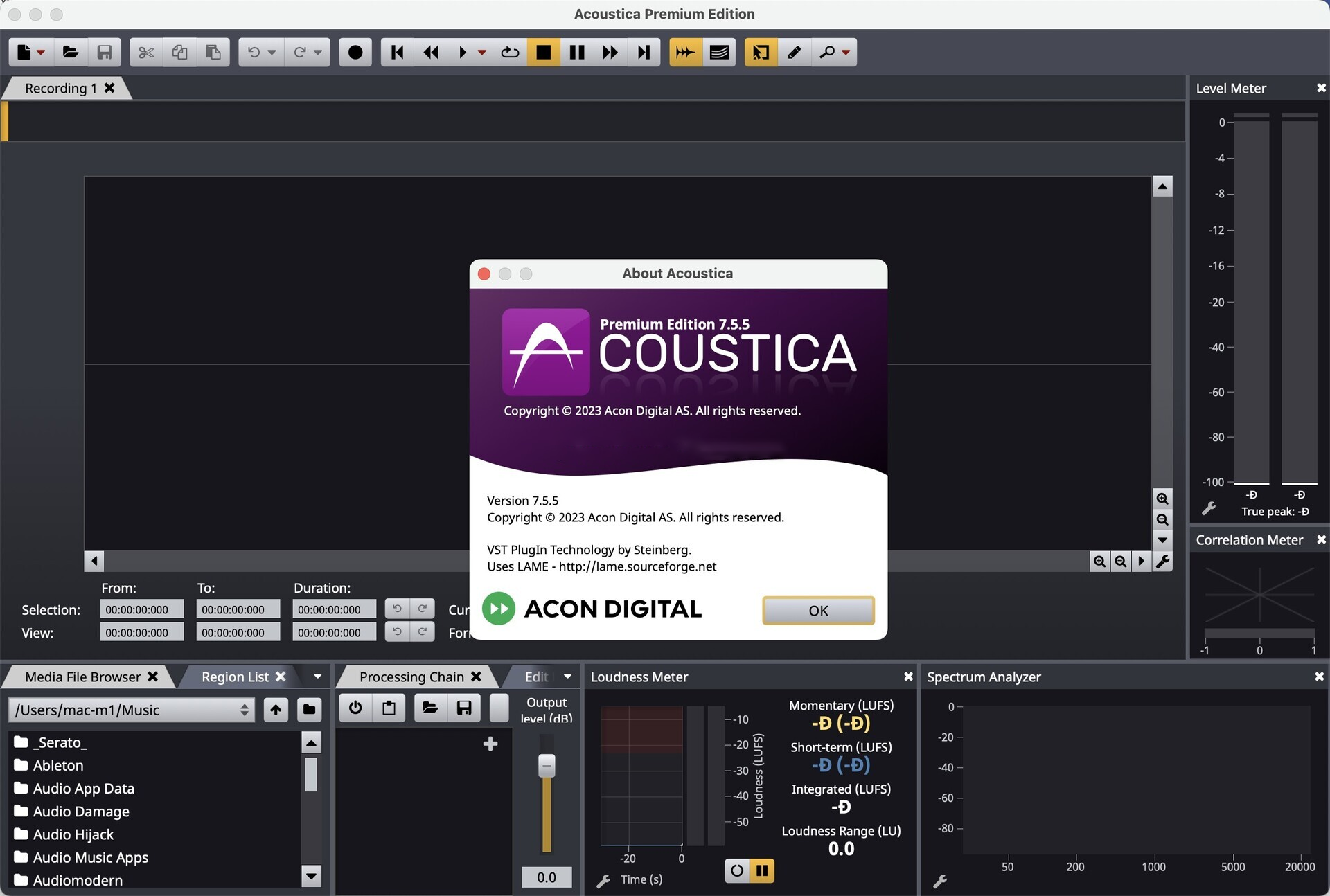Click the Record button in toolbar
Screen dimensions: 1330x896
[x=355, y=52]
